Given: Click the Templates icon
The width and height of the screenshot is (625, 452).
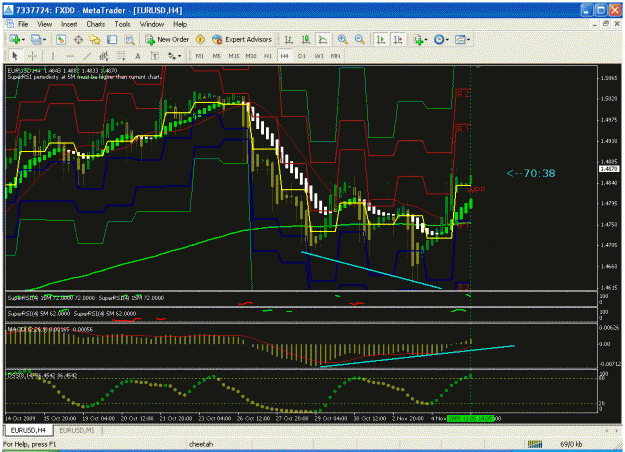Looking at the screenshot, I should click(460, 39).
